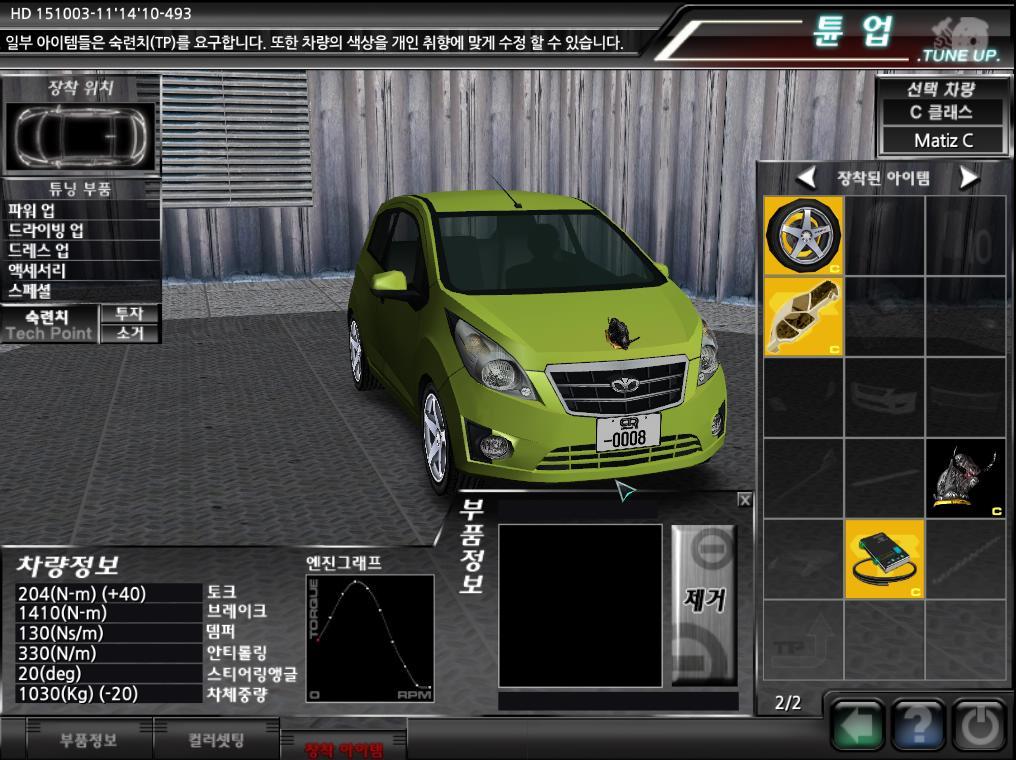Viewport: 1016px width, 760px height.
Task: Close the 부품정보 panel with X
Action: 745,500
